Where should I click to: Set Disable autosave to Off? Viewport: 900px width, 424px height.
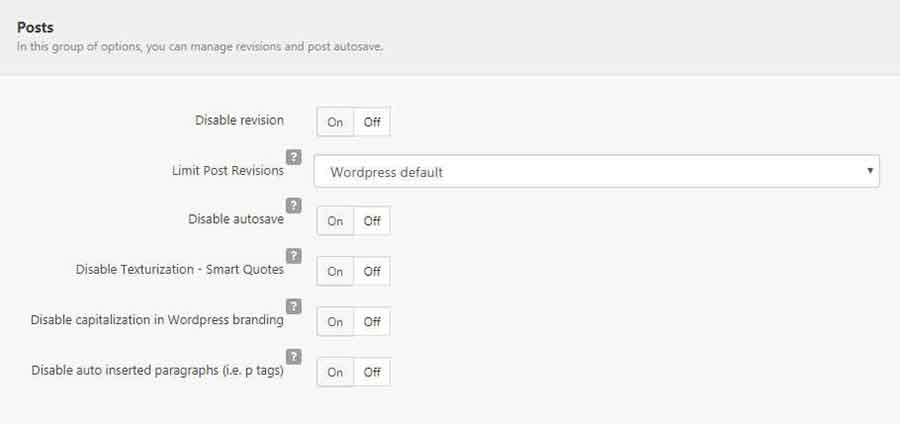(x=372, y=221)
